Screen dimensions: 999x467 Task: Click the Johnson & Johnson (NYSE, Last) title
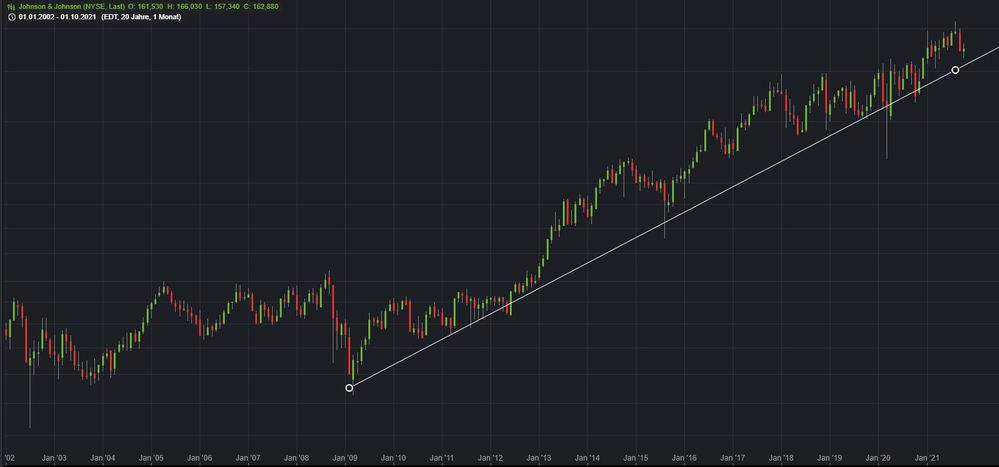point(70,6)
